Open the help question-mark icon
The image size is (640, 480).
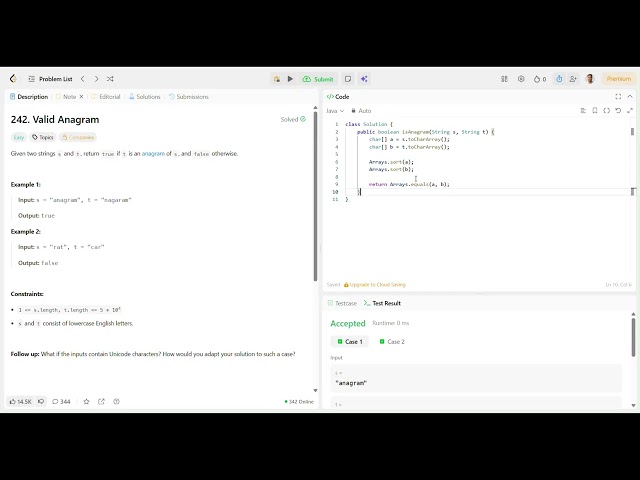coord(116,402)
